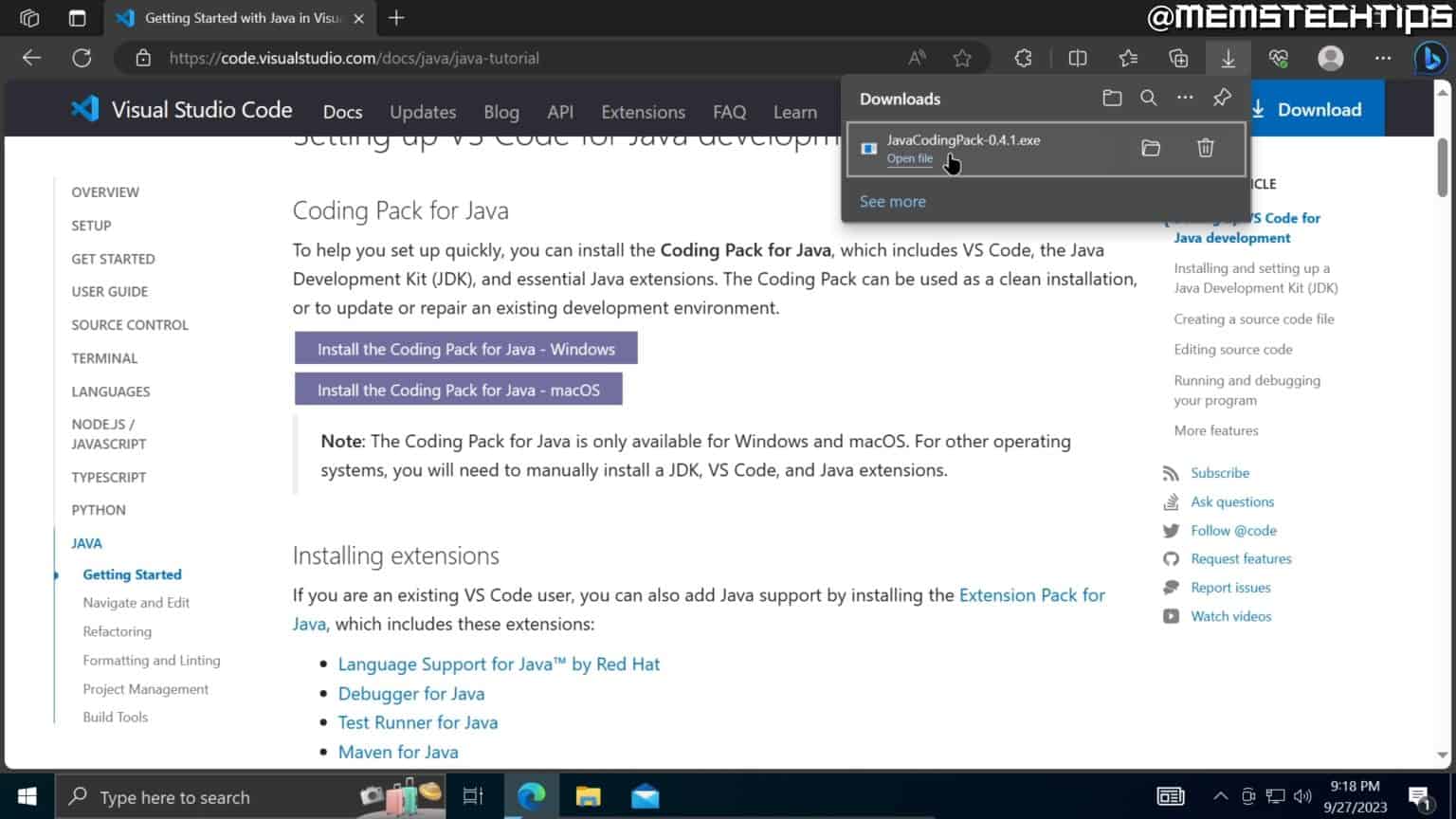Open Settings and more ellipsis
The width and height of the screenshot is (1456, 819).
[1383, 58]
